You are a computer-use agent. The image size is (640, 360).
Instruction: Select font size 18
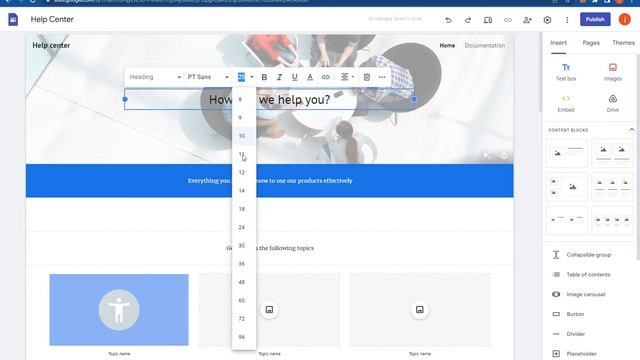(x=244, y=209)
